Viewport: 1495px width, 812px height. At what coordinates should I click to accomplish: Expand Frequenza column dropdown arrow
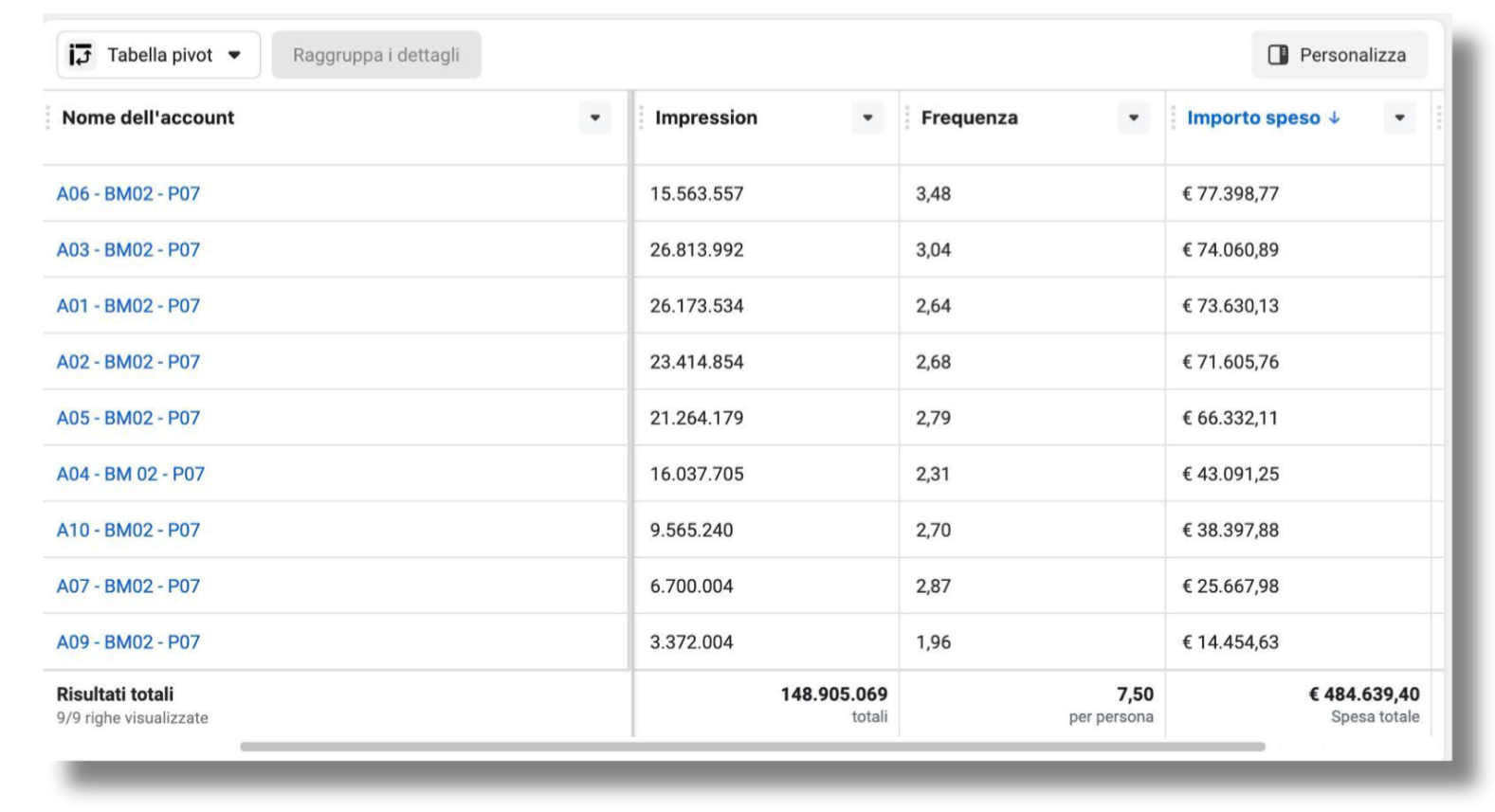(1134, 117)
